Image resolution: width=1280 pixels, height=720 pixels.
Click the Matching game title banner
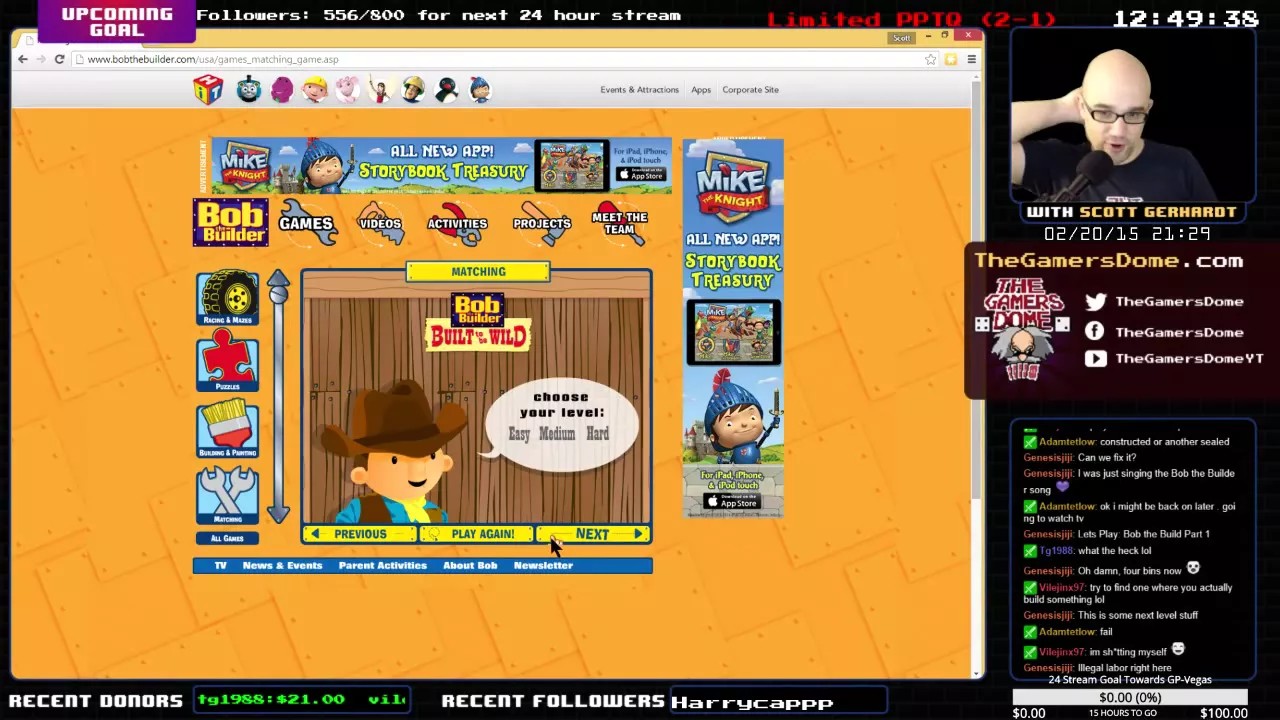tap(478, 272)
